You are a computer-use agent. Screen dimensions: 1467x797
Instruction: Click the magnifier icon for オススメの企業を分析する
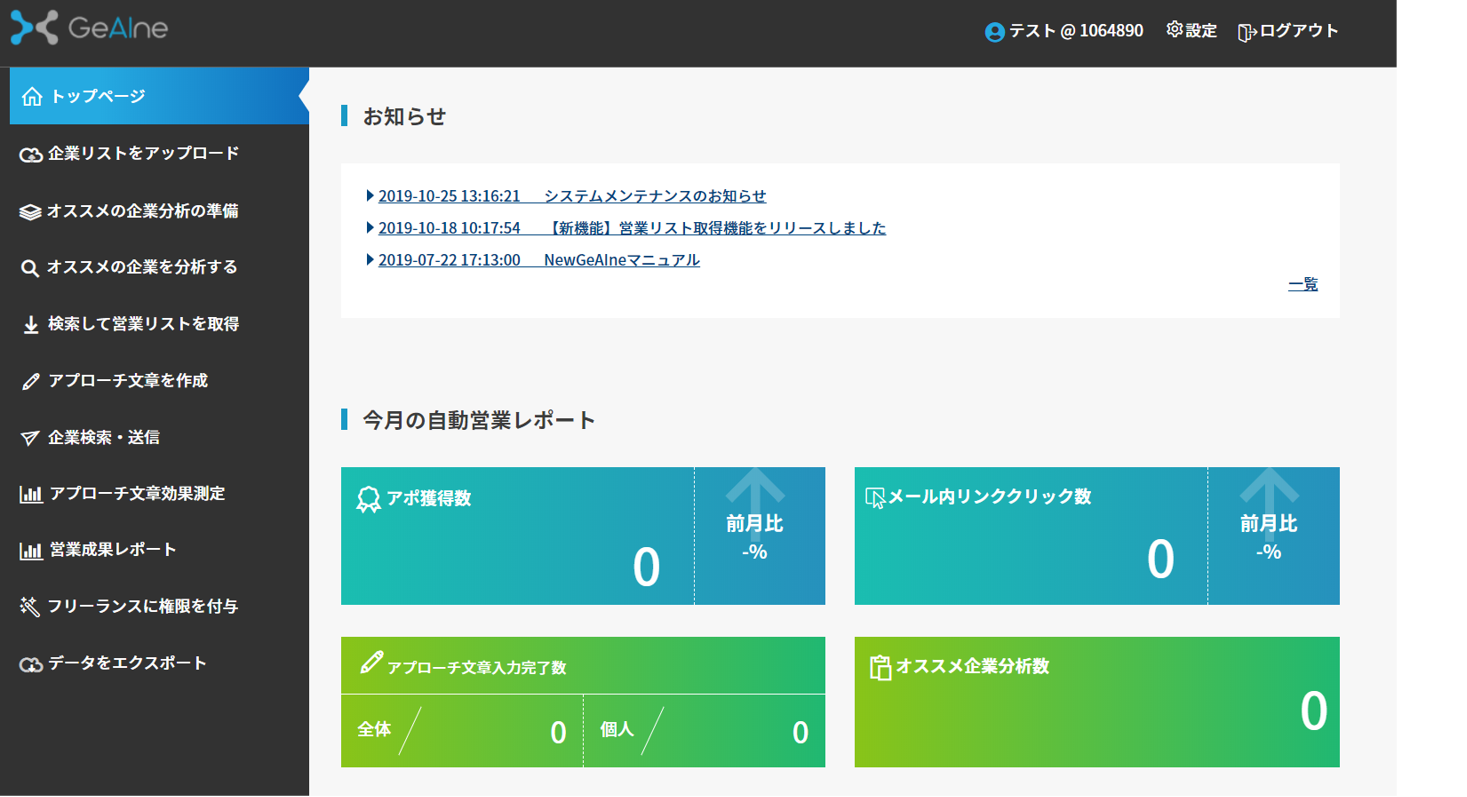30,268
